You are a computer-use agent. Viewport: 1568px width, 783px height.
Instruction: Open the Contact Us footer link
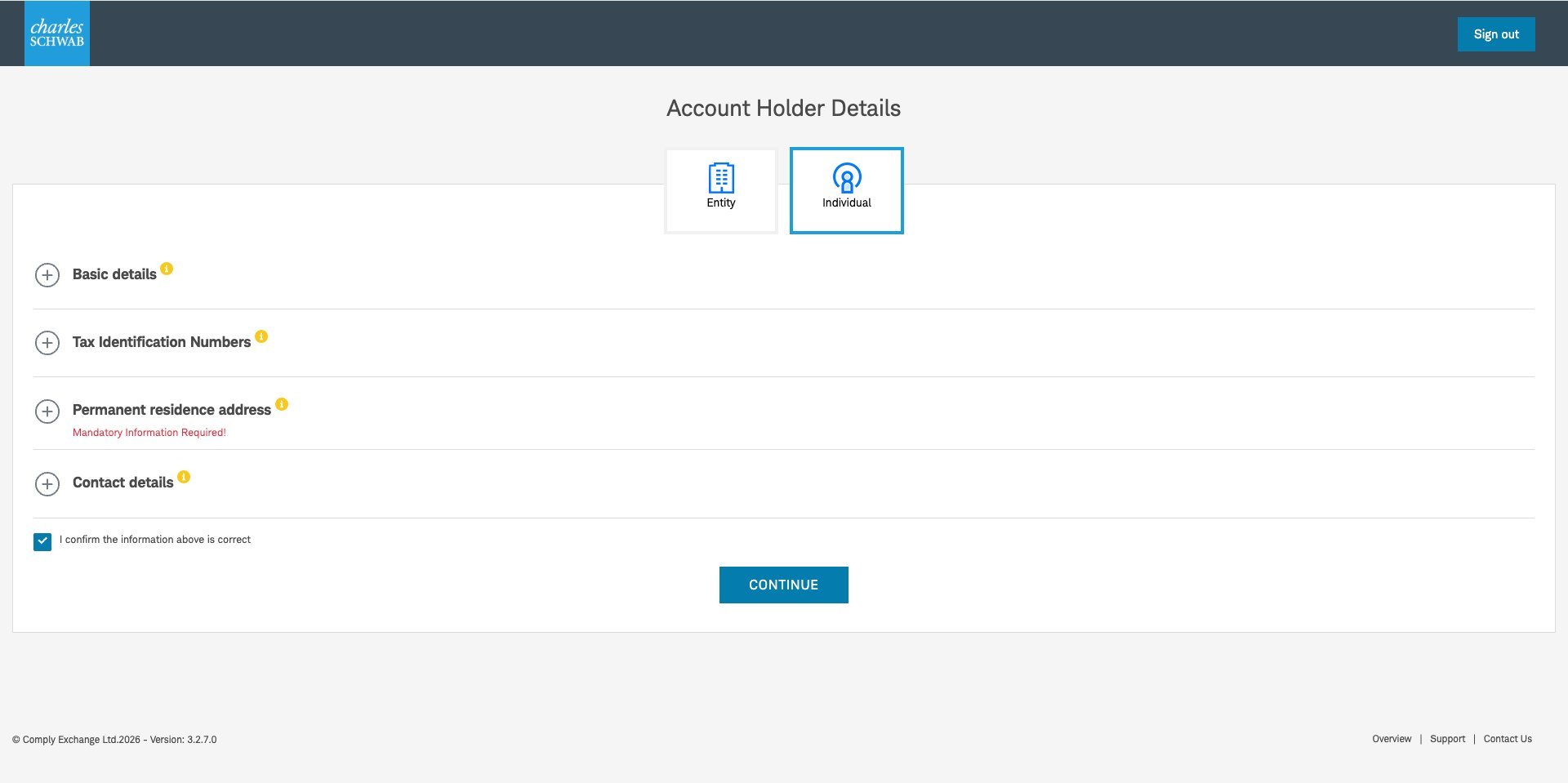pos(1508,739)
